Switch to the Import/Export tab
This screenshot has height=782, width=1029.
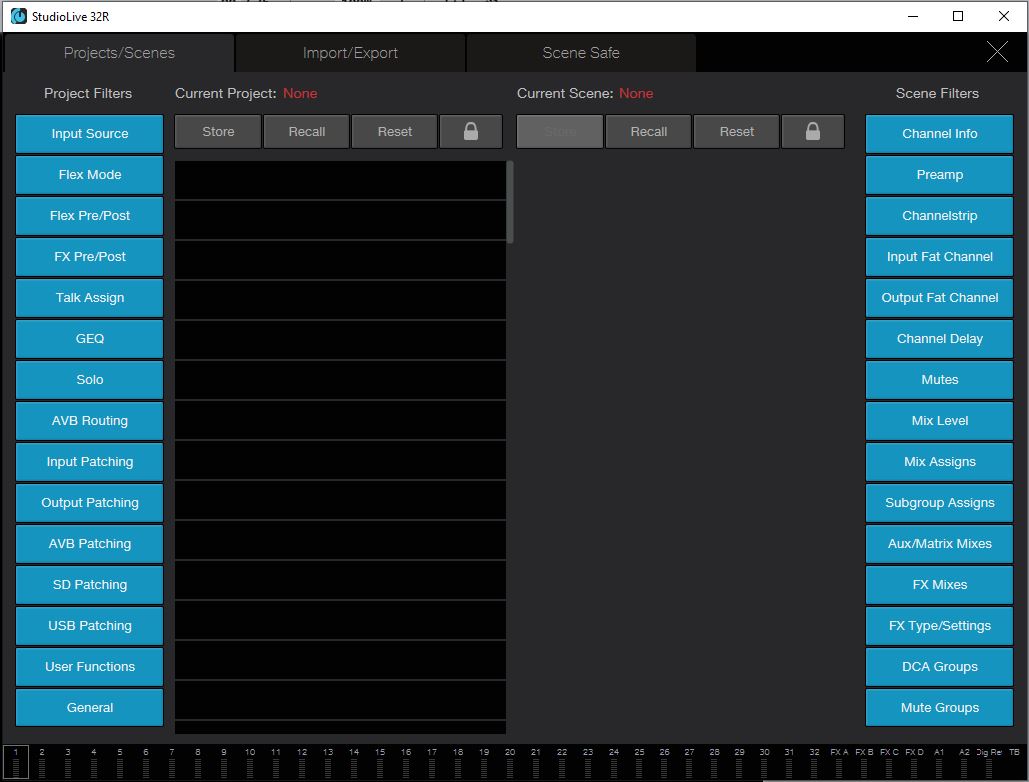350,53
